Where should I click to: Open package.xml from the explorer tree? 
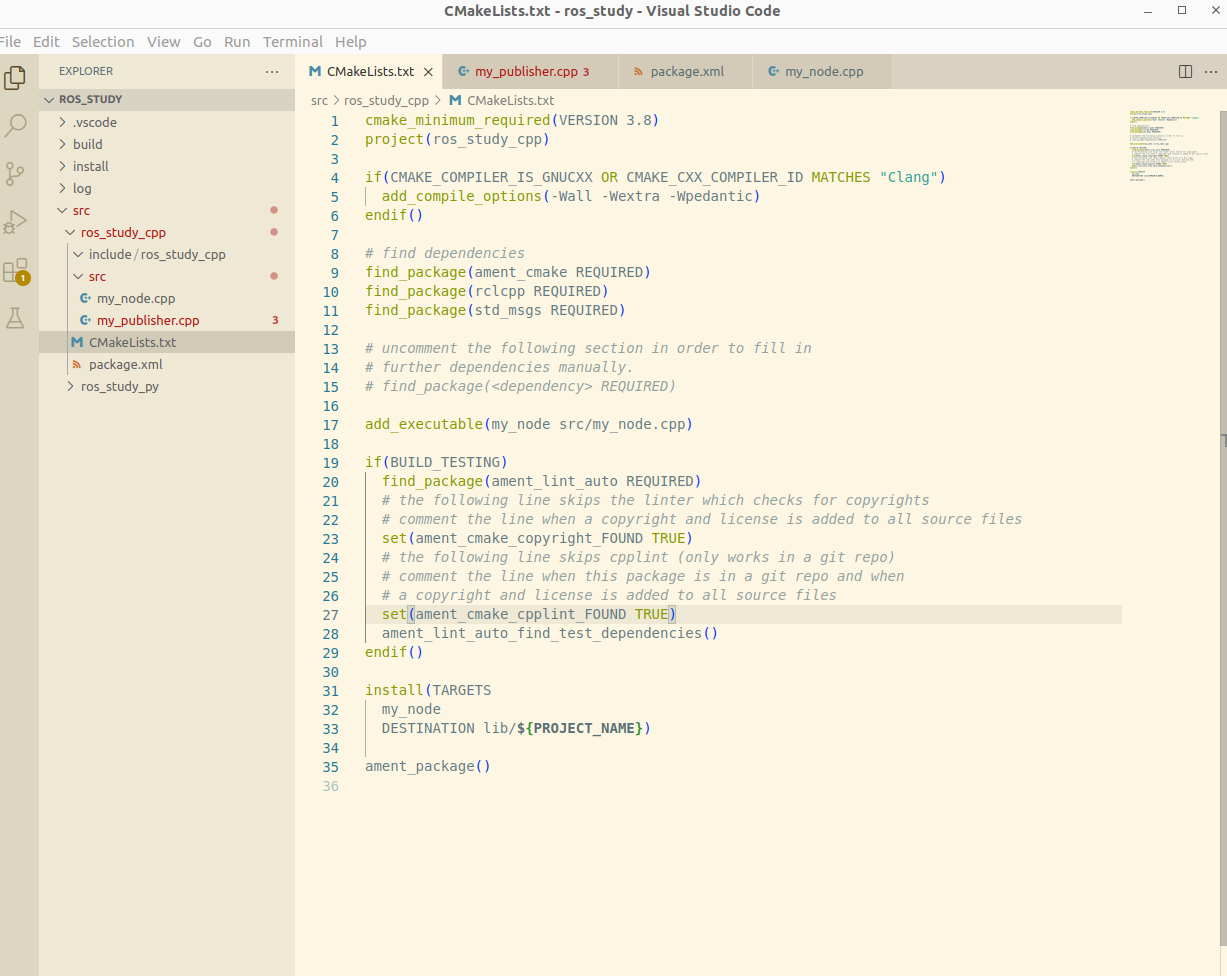click(x=167, y=364)
